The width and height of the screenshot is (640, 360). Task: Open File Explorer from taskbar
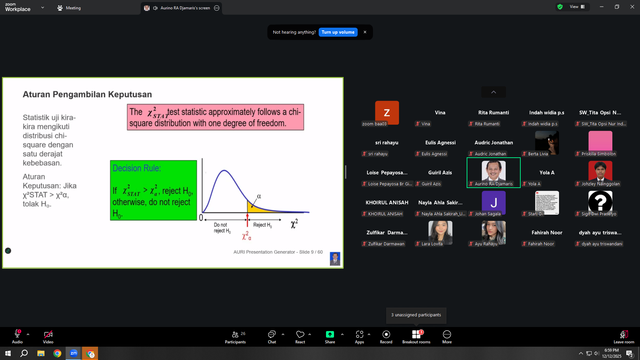[x=41, y=353]
